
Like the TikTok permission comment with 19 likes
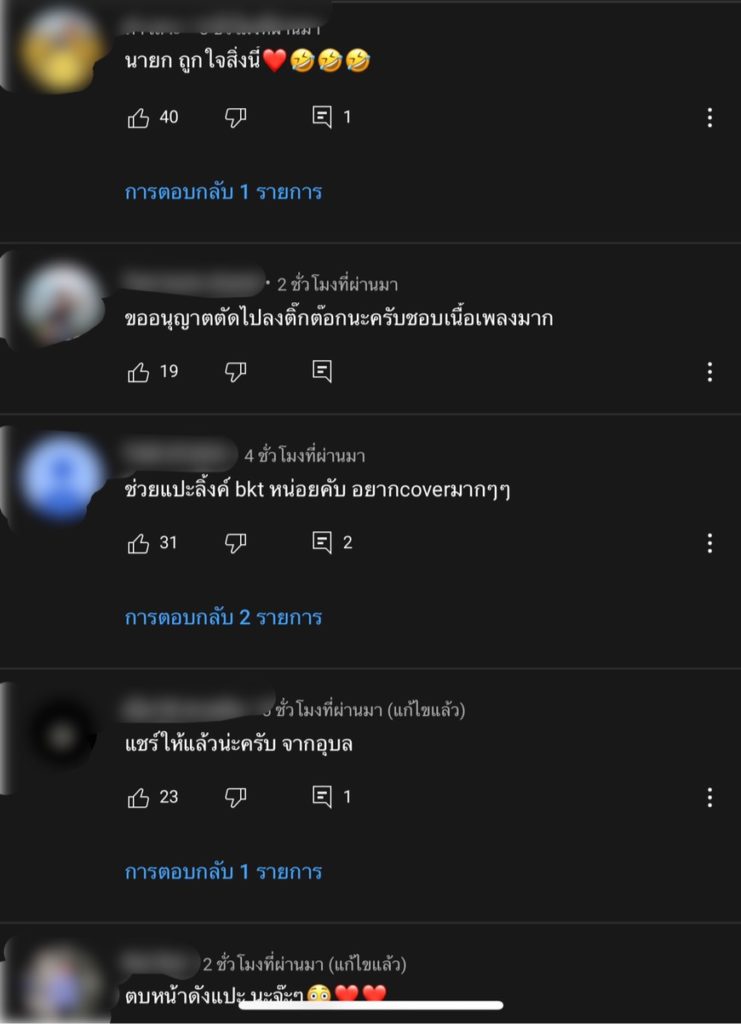coord(138,372)
